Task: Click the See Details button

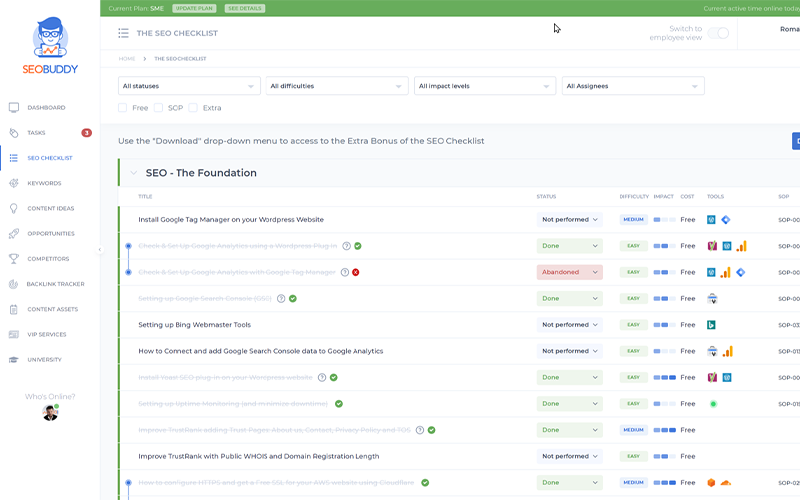Action: (x=245, y=8)
